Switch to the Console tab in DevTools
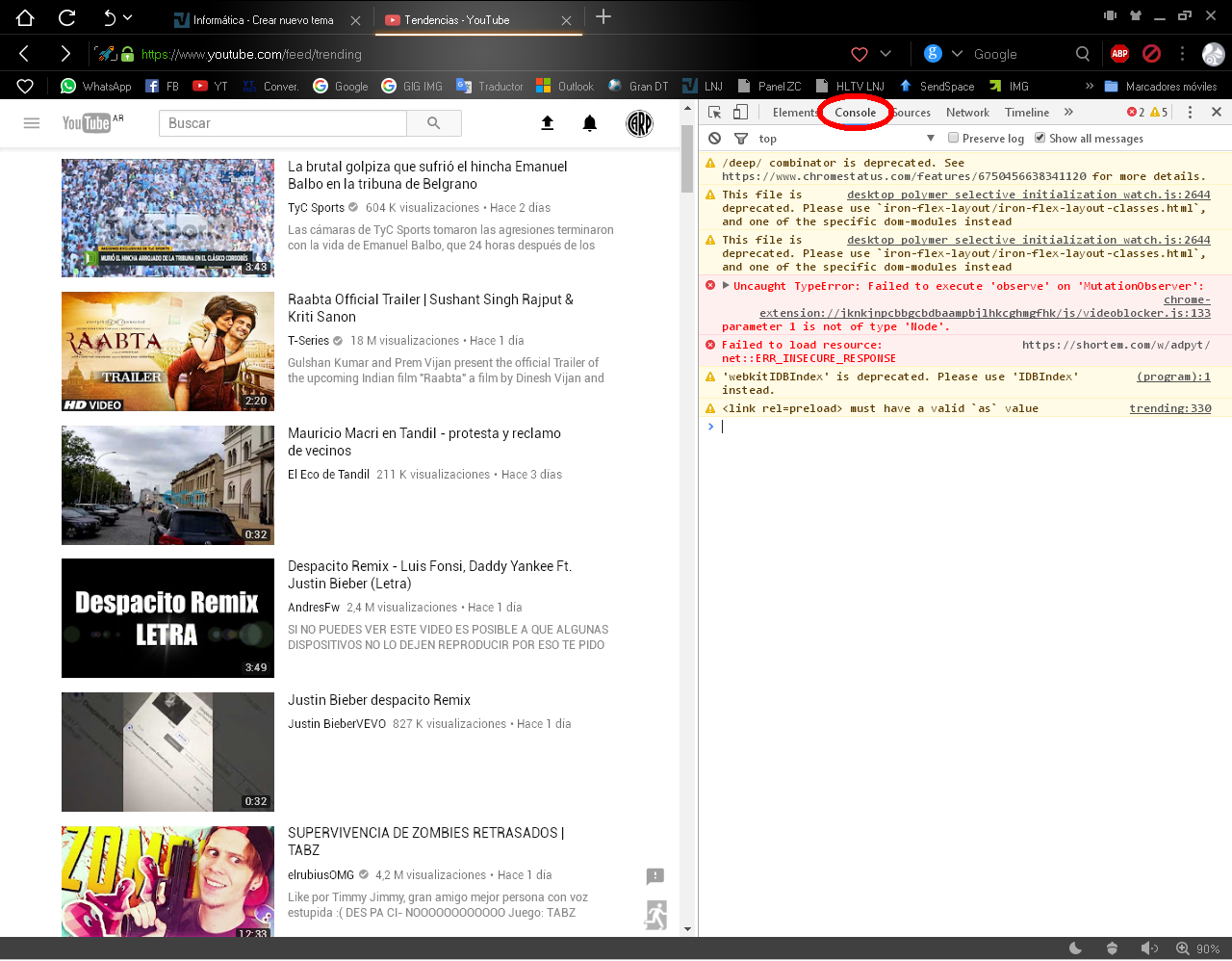 (x=855, y=113)
